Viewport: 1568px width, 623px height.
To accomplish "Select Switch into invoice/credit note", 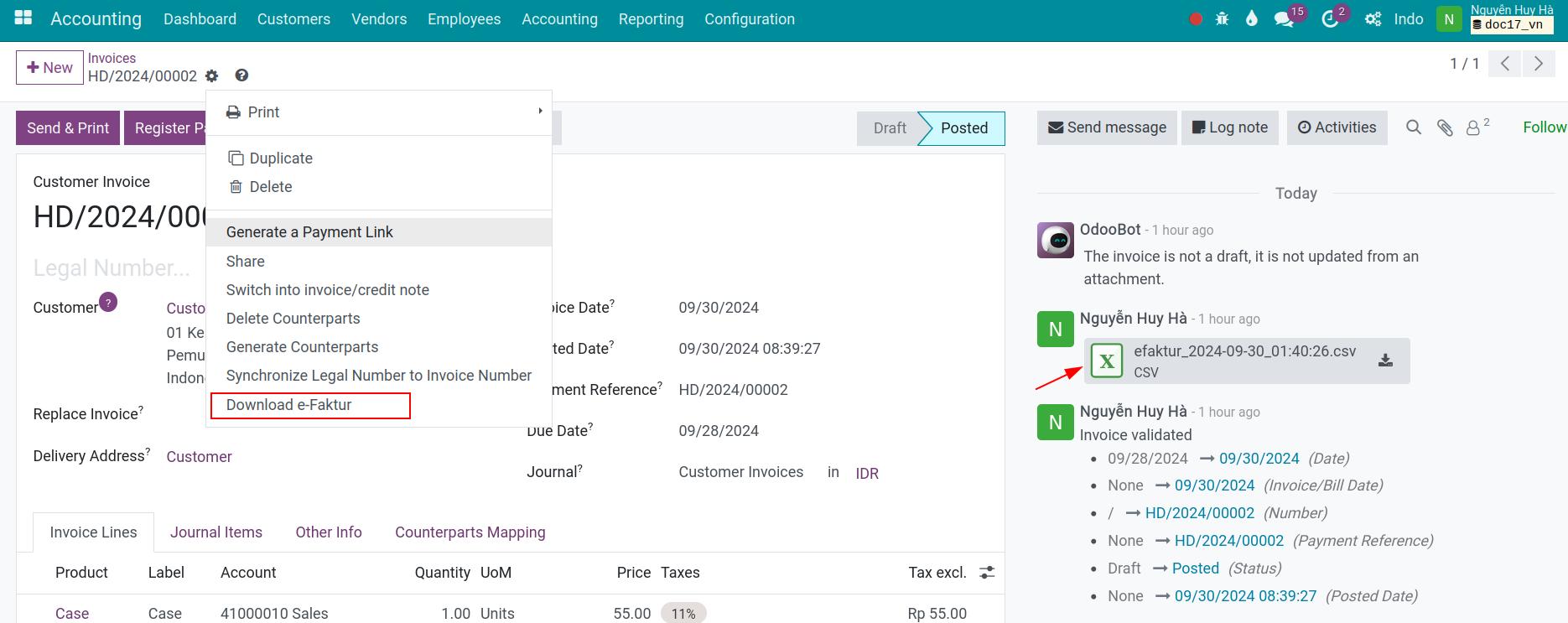I will pyautogui.click(x=379, y=290).
